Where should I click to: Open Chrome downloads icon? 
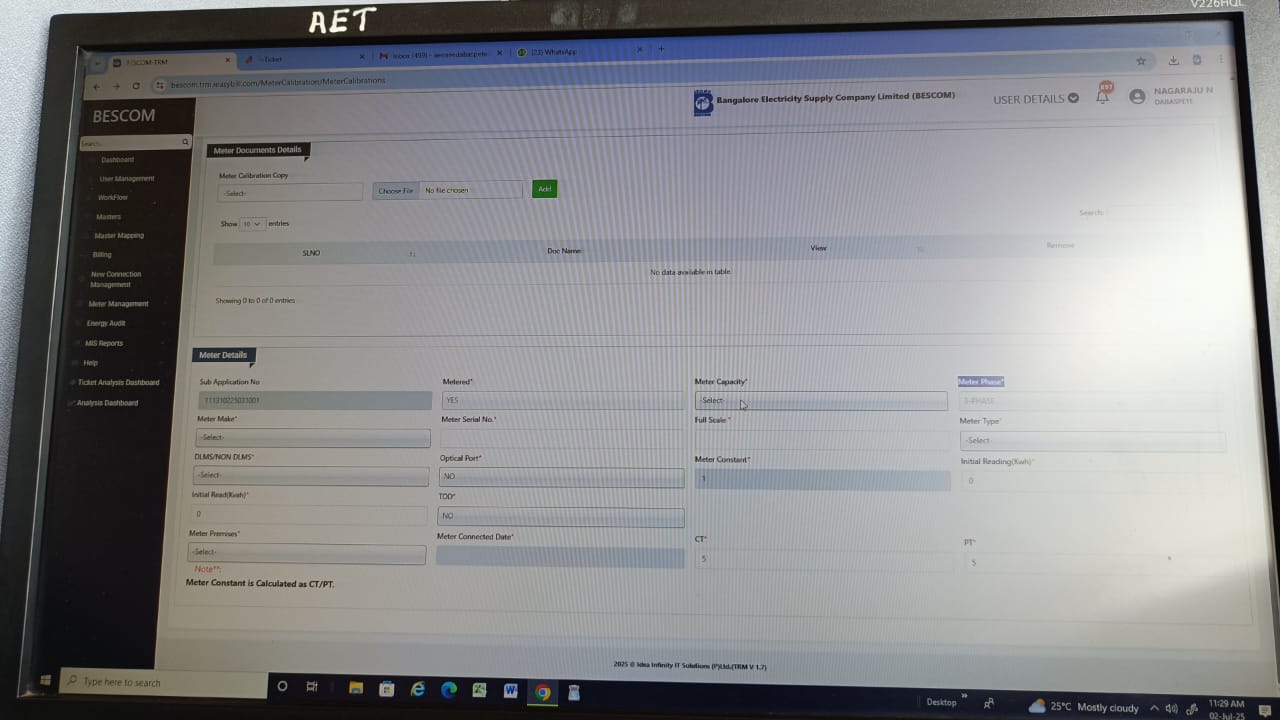pos(1174,61)
